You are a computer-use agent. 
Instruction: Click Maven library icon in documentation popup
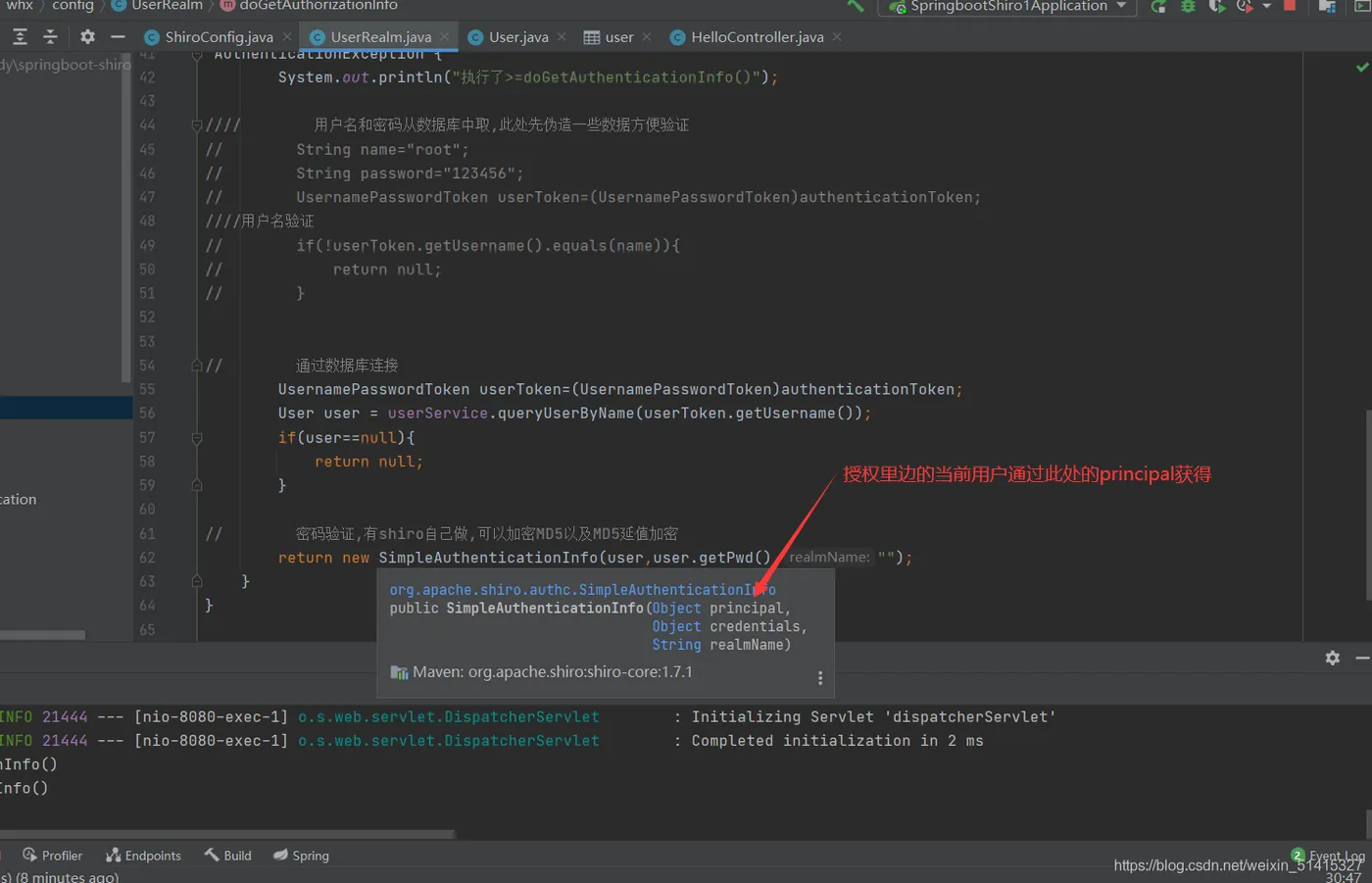point(399,672)
